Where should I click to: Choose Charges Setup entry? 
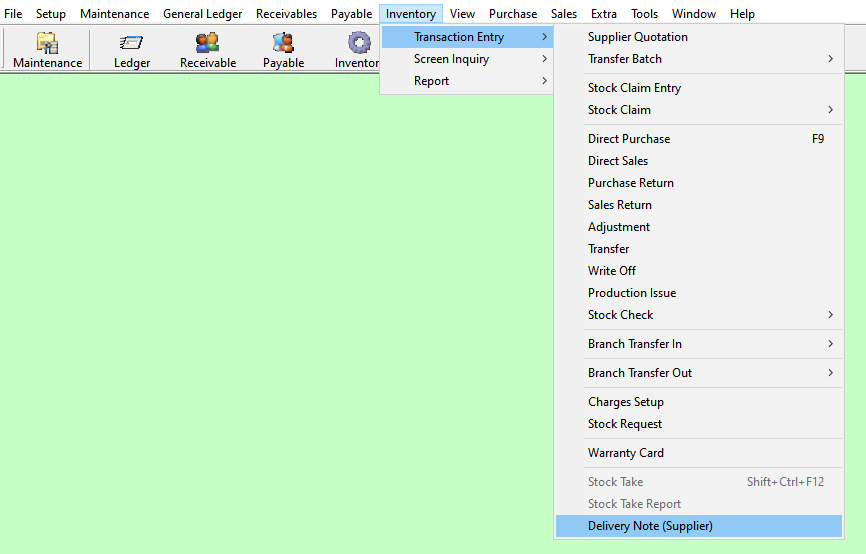(x=699, y=402)
